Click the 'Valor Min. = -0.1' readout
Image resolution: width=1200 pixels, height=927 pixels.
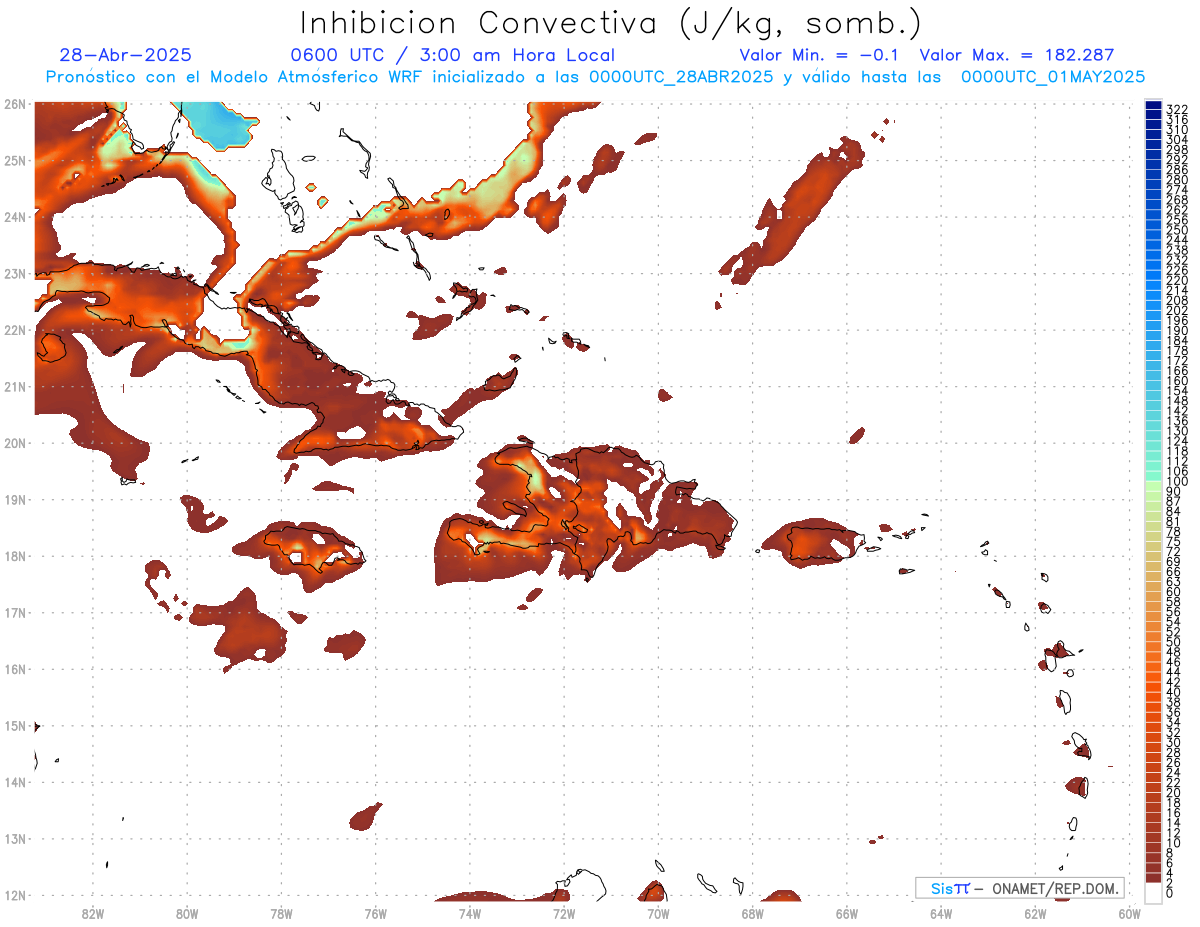(x=820, y=55)
